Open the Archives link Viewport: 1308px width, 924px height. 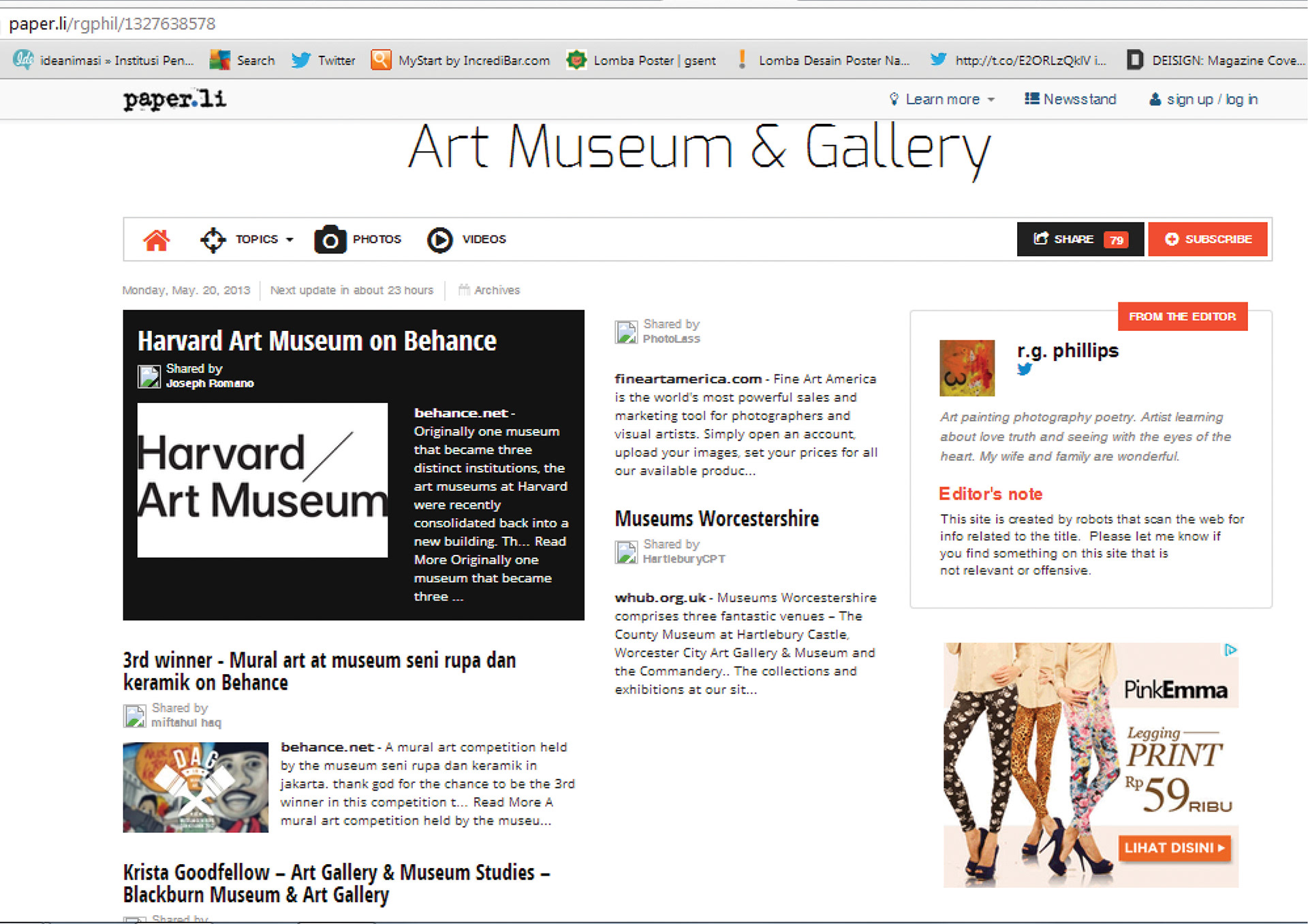tap(497, 290)
